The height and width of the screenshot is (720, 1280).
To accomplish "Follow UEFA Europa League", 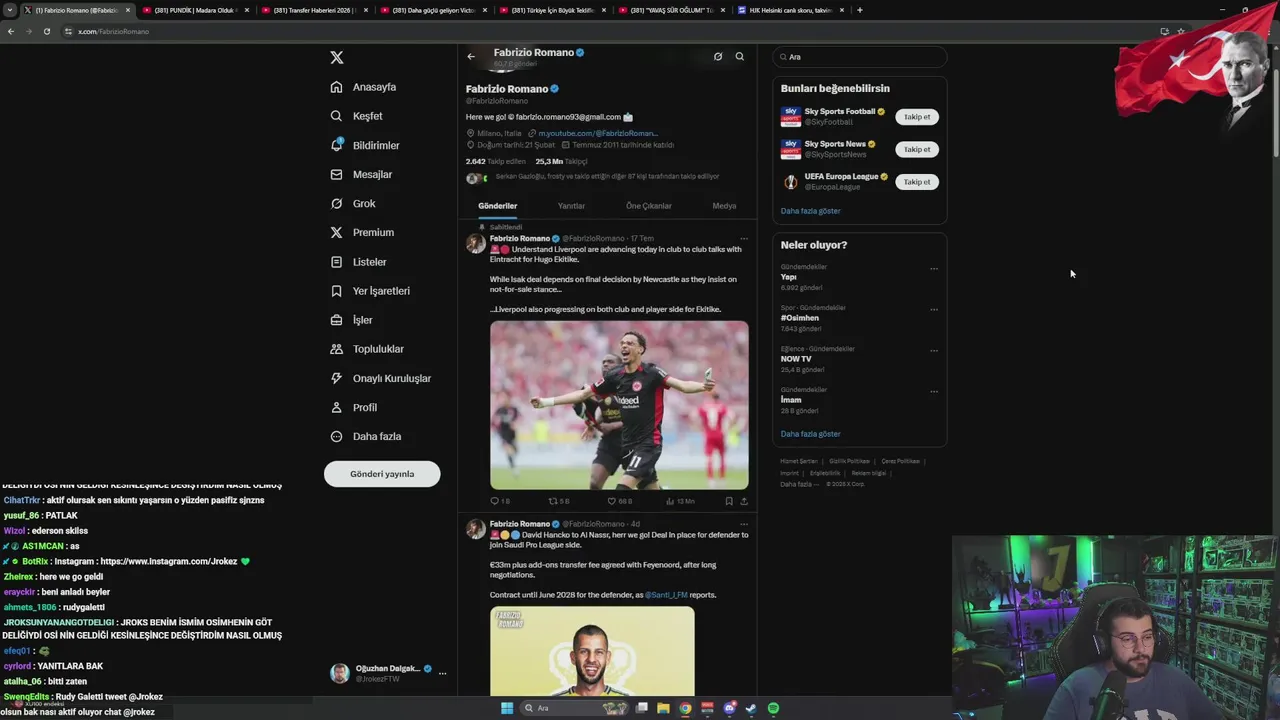I will tap(917, 182).
